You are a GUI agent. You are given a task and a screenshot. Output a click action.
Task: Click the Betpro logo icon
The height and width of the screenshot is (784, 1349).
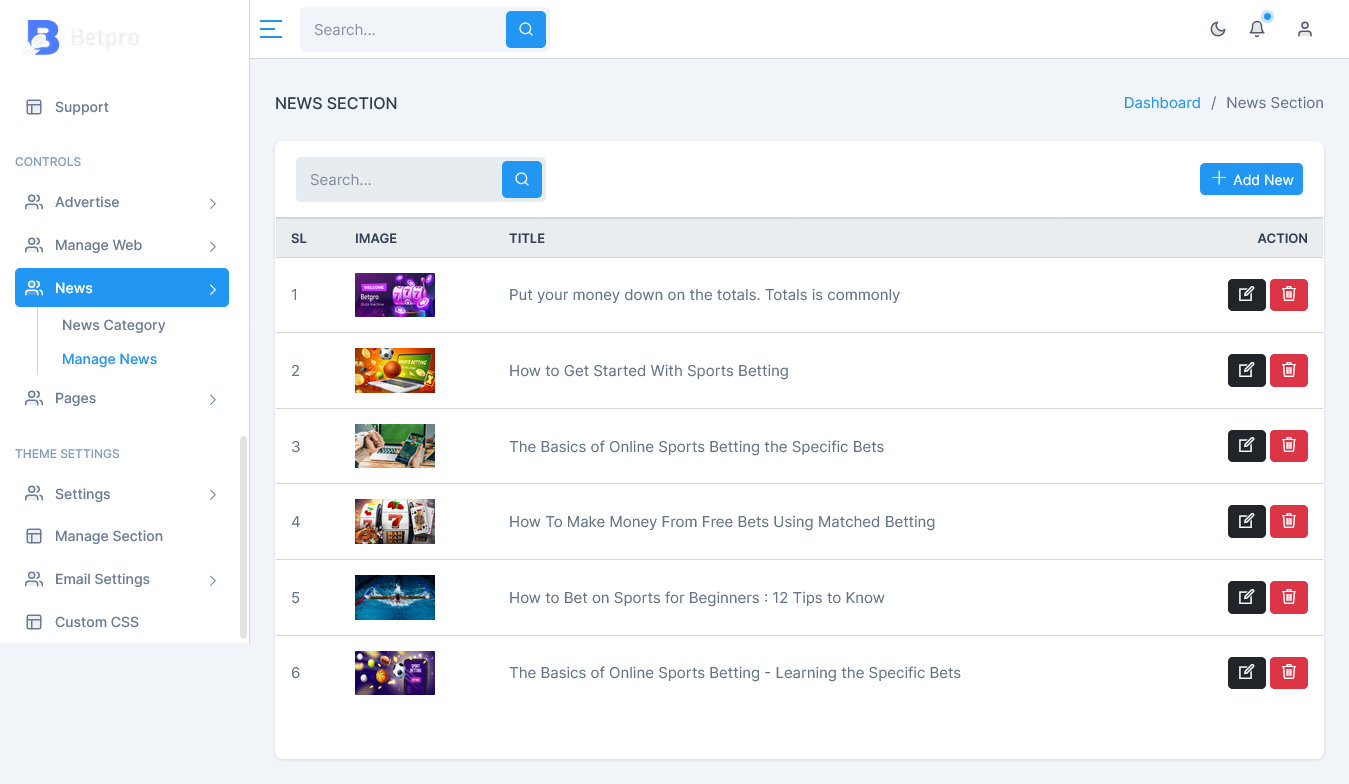pyautogui.click(x=42, y=37)
